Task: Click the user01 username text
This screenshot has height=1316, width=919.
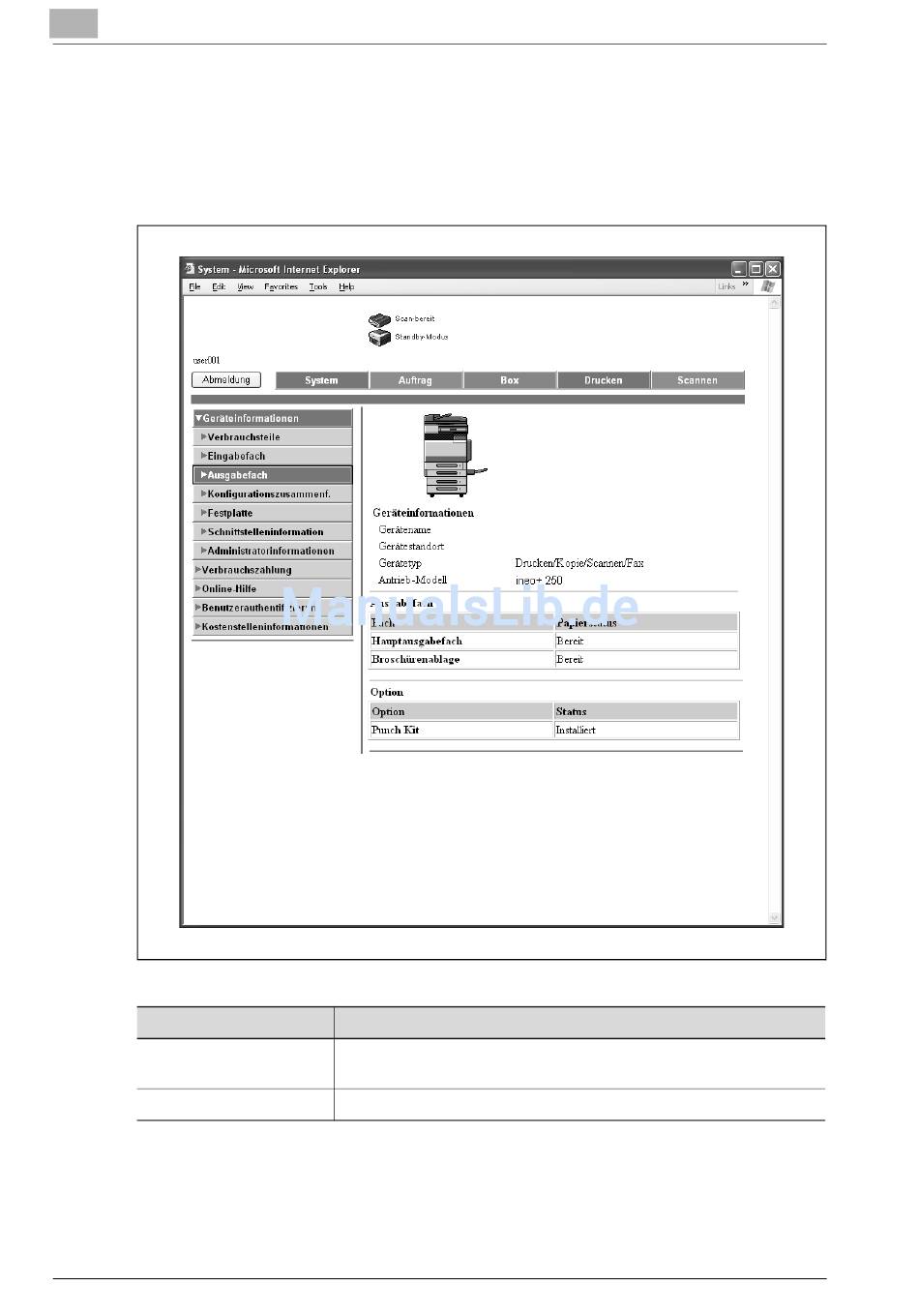Action: 207,360
